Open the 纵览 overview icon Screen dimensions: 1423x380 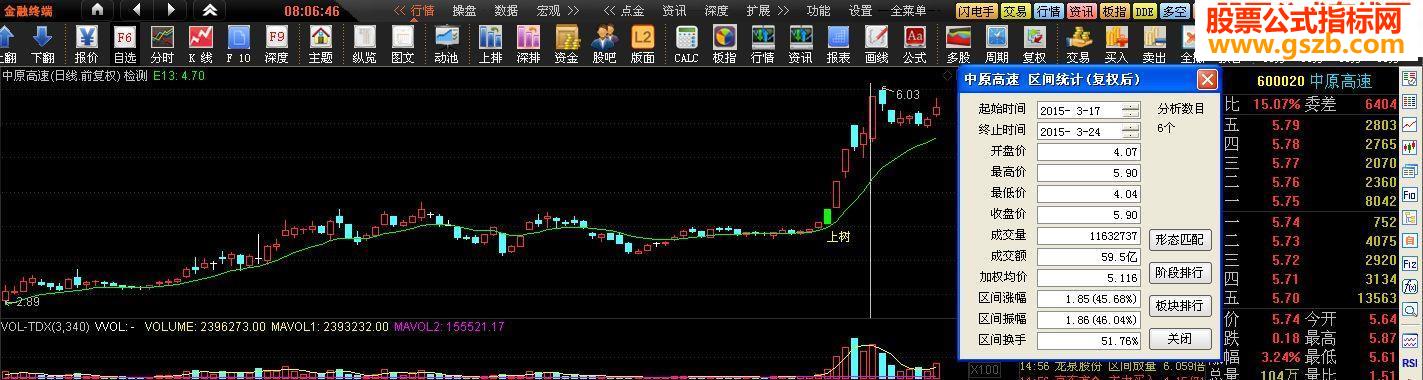[364, 44]
